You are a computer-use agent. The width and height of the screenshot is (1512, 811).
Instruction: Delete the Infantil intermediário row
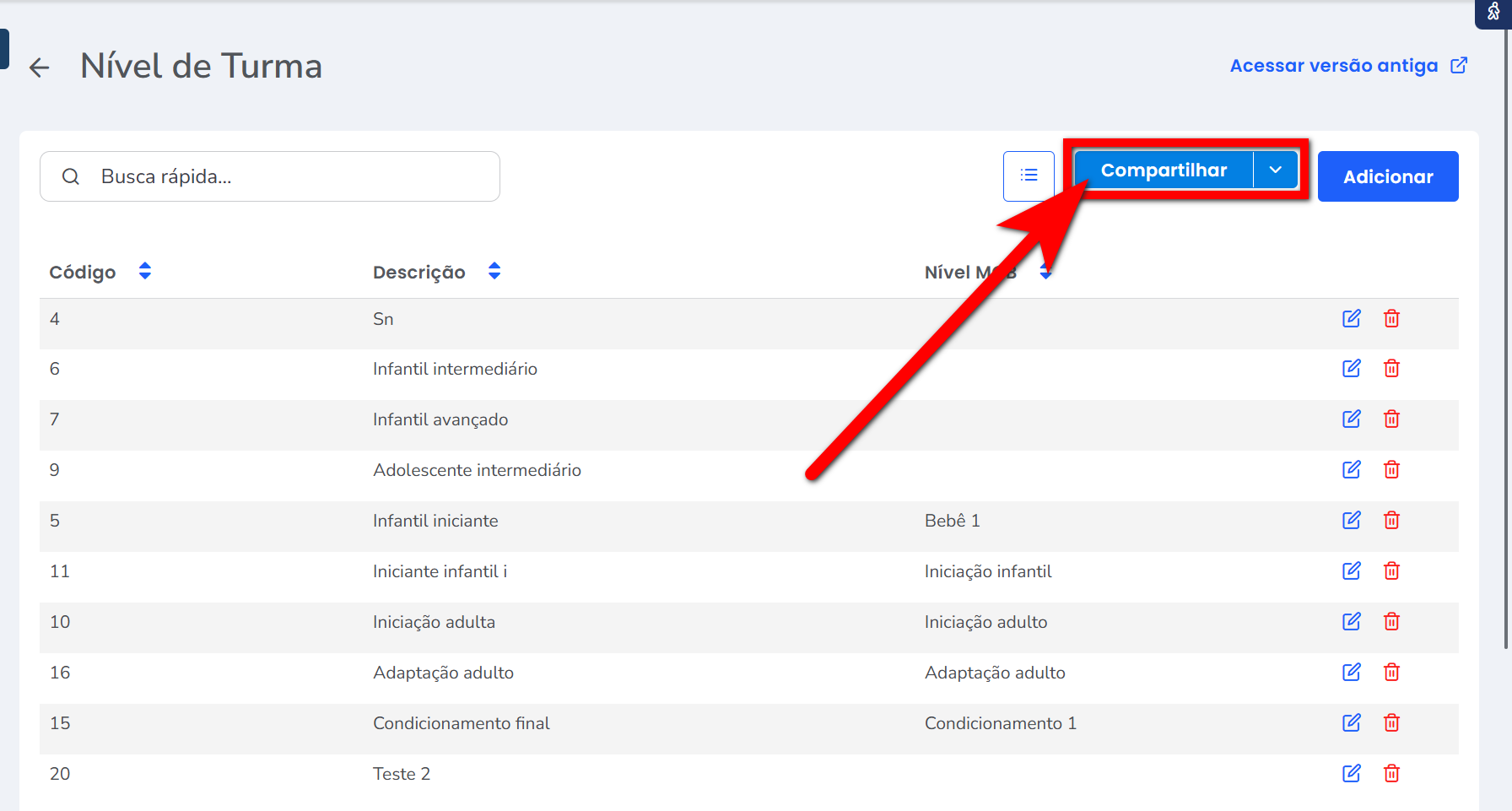click(1391, 369)
